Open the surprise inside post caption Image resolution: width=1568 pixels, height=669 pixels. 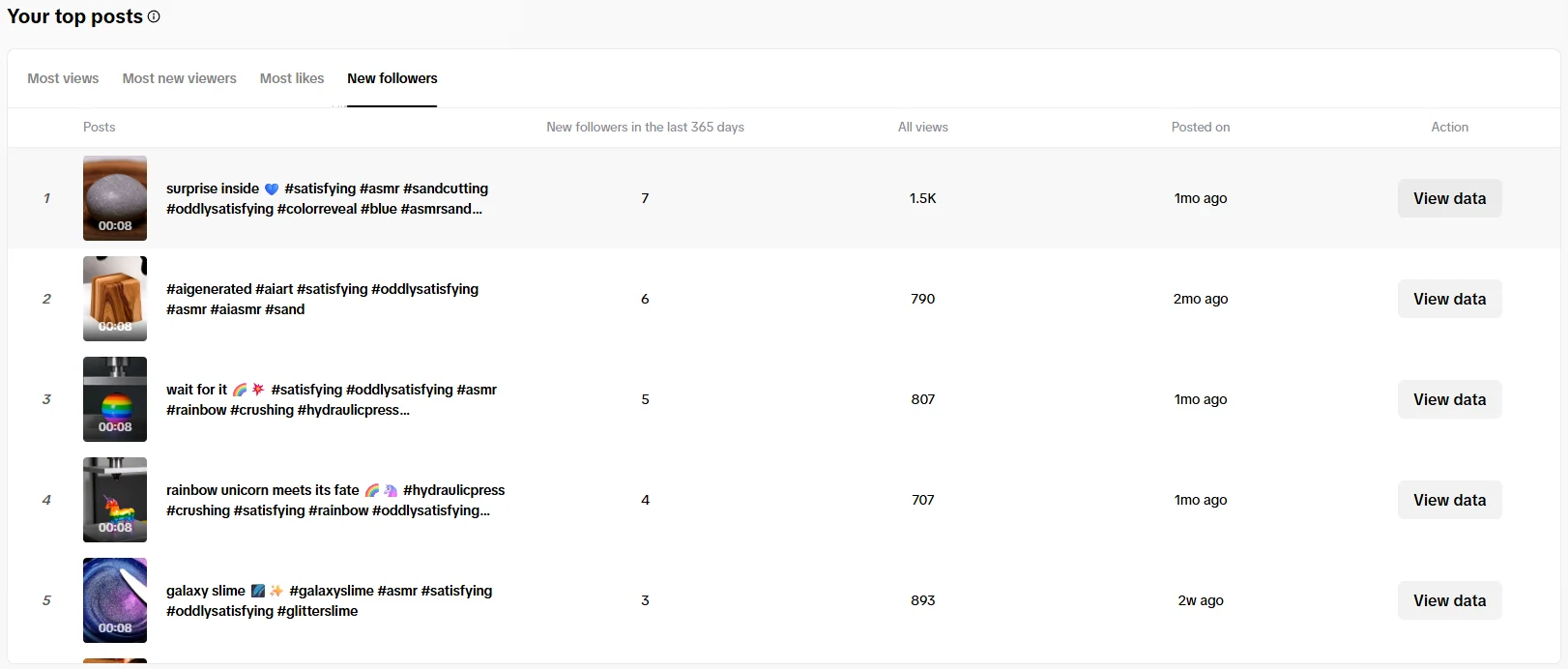[327, 198]
